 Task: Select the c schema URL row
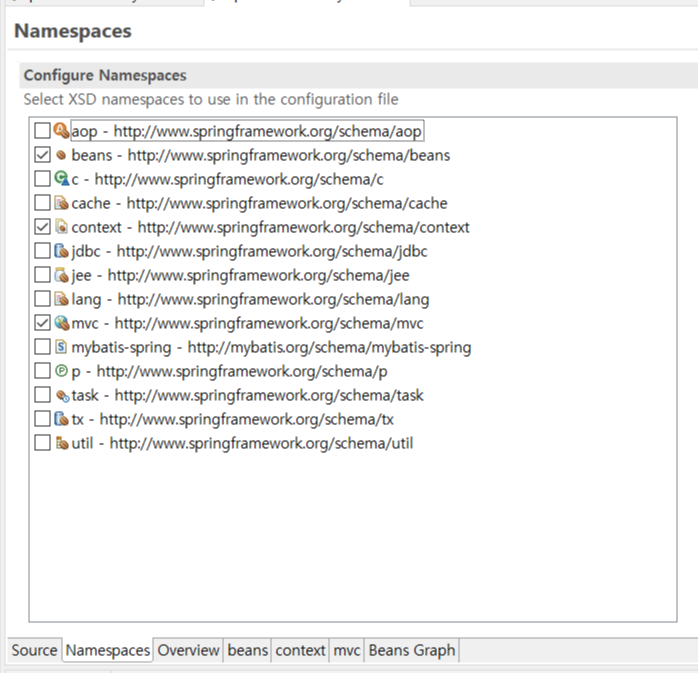(x=227, y=179)
